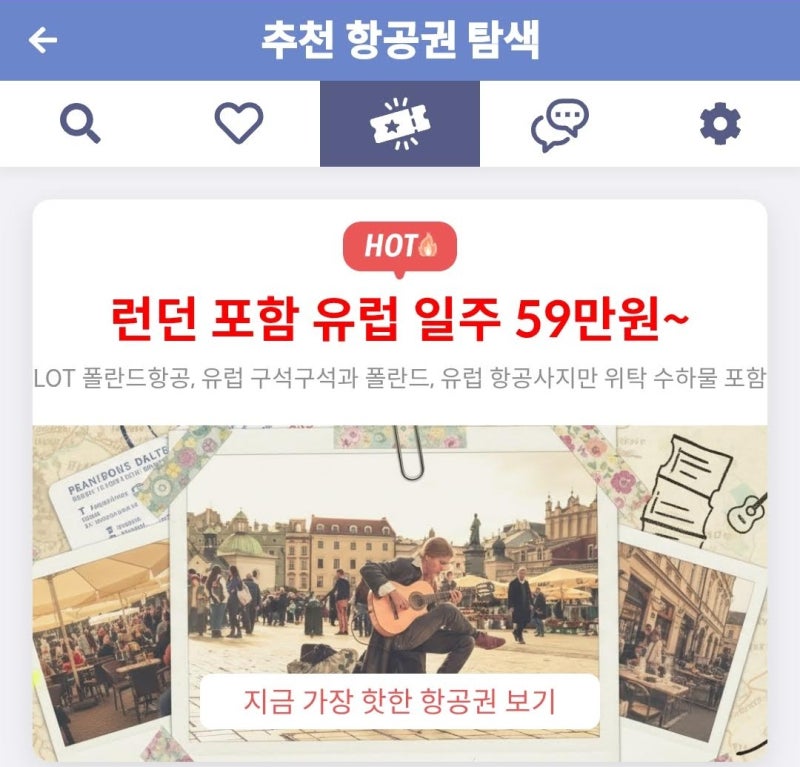Go back using the header arrow

43,40
